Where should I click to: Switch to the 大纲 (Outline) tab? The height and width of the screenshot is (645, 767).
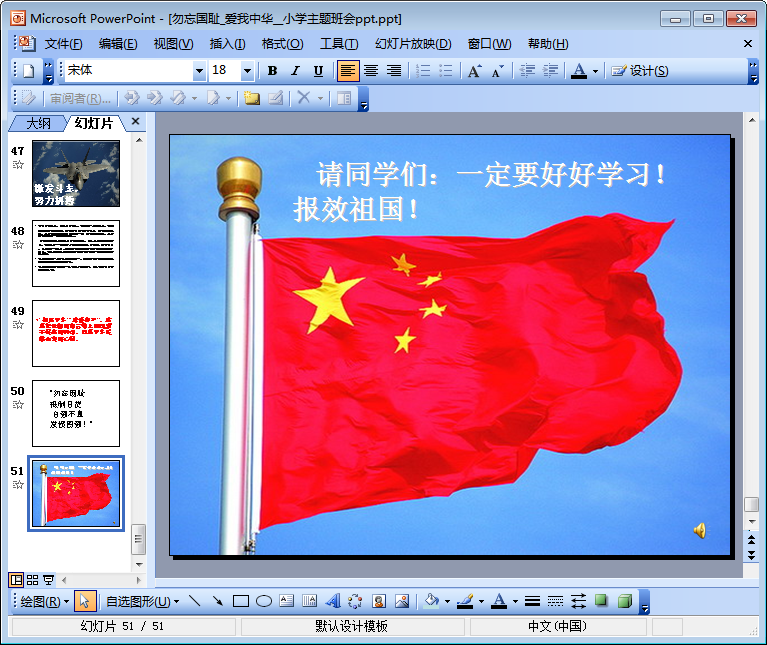(x=38, y=123)
